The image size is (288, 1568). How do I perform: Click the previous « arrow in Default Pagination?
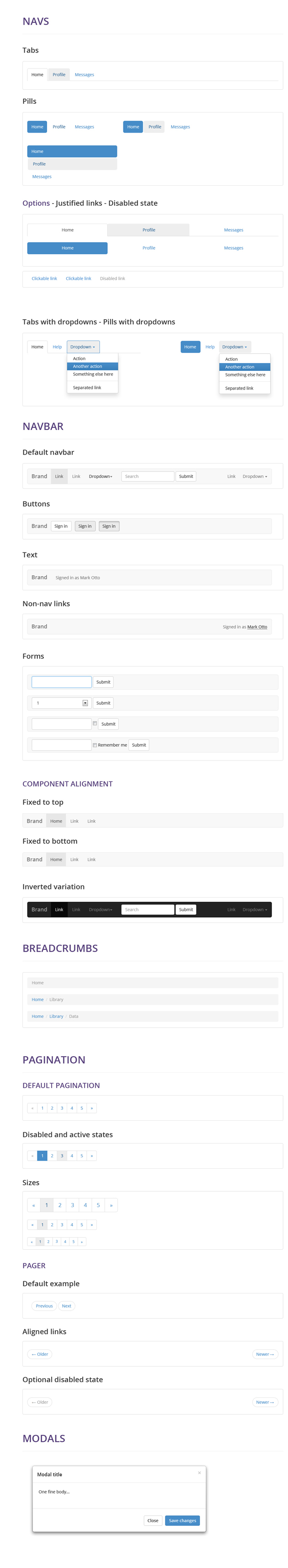[32, 1108]
